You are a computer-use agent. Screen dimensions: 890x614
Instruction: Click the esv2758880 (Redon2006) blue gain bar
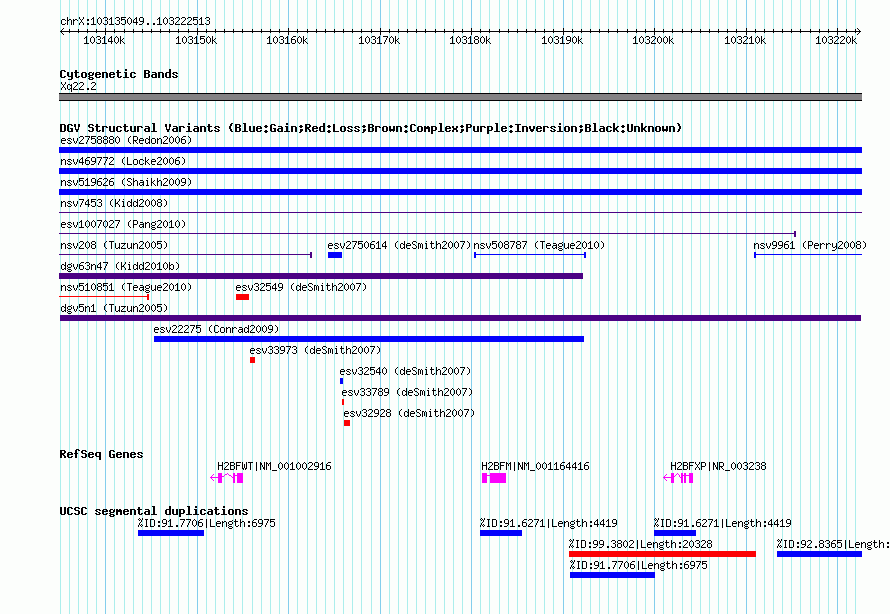460,150
